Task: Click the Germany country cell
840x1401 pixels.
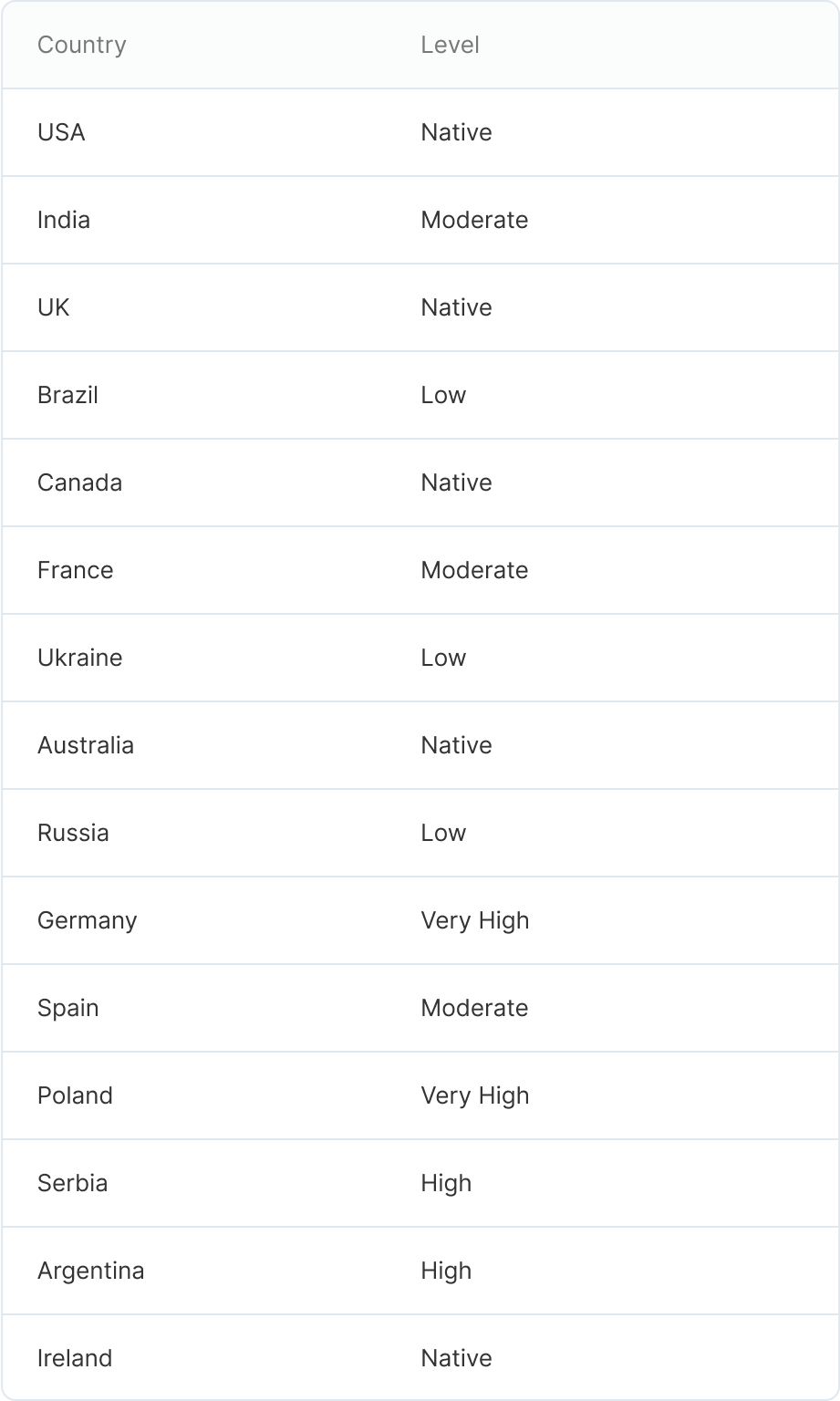Action: tap(87, 920)
